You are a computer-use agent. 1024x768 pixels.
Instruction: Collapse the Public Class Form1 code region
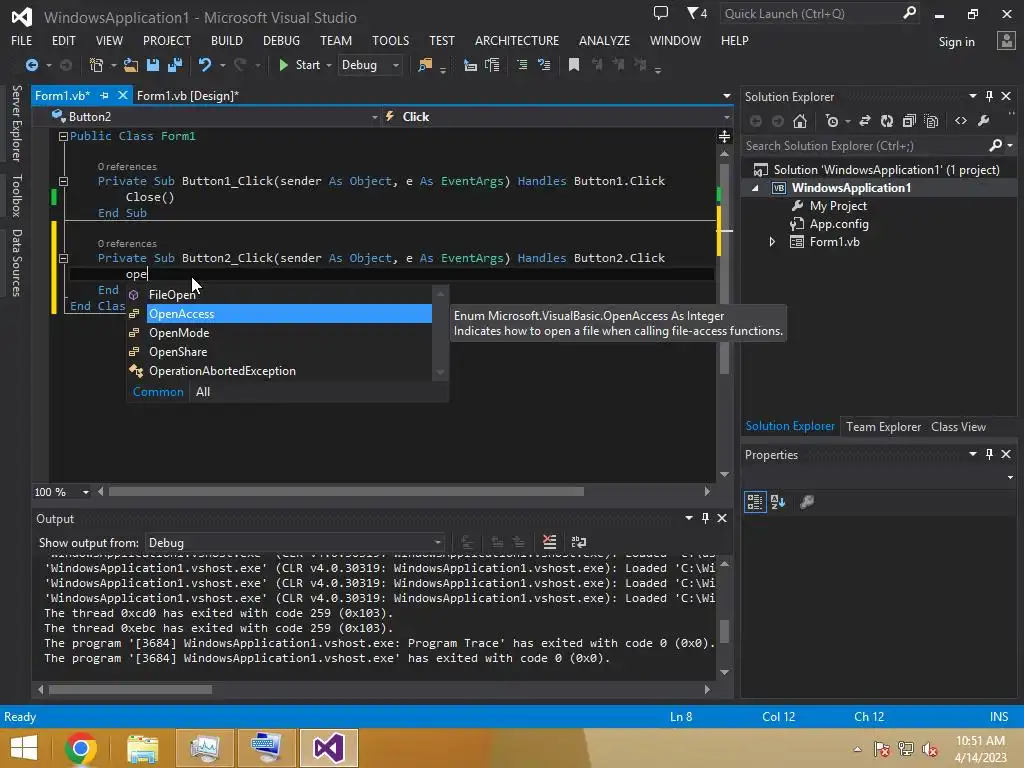[x=63, y=136]
